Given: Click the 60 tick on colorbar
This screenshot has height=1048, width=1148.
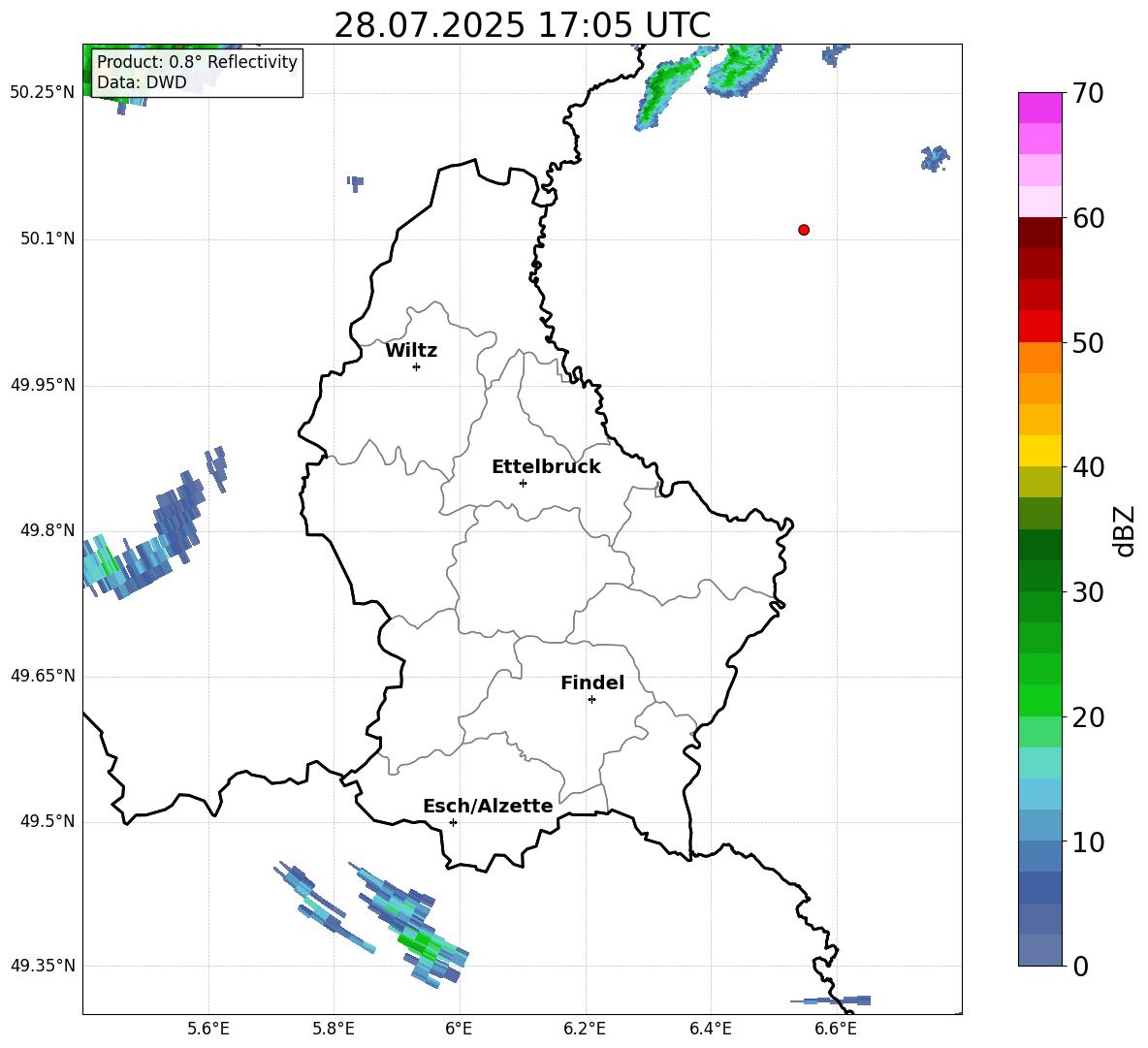Looking at the screenshot, I should 1088,218.
